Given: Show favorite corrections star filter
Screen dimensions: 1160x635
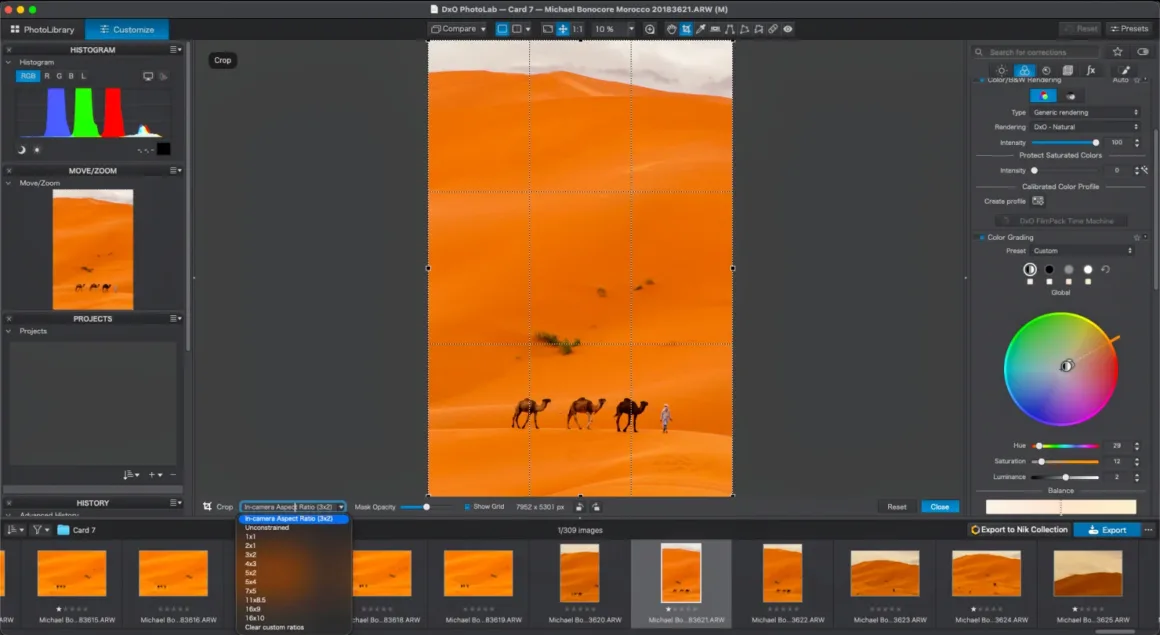Looking at the screenshot, I should coord(1118,52).
